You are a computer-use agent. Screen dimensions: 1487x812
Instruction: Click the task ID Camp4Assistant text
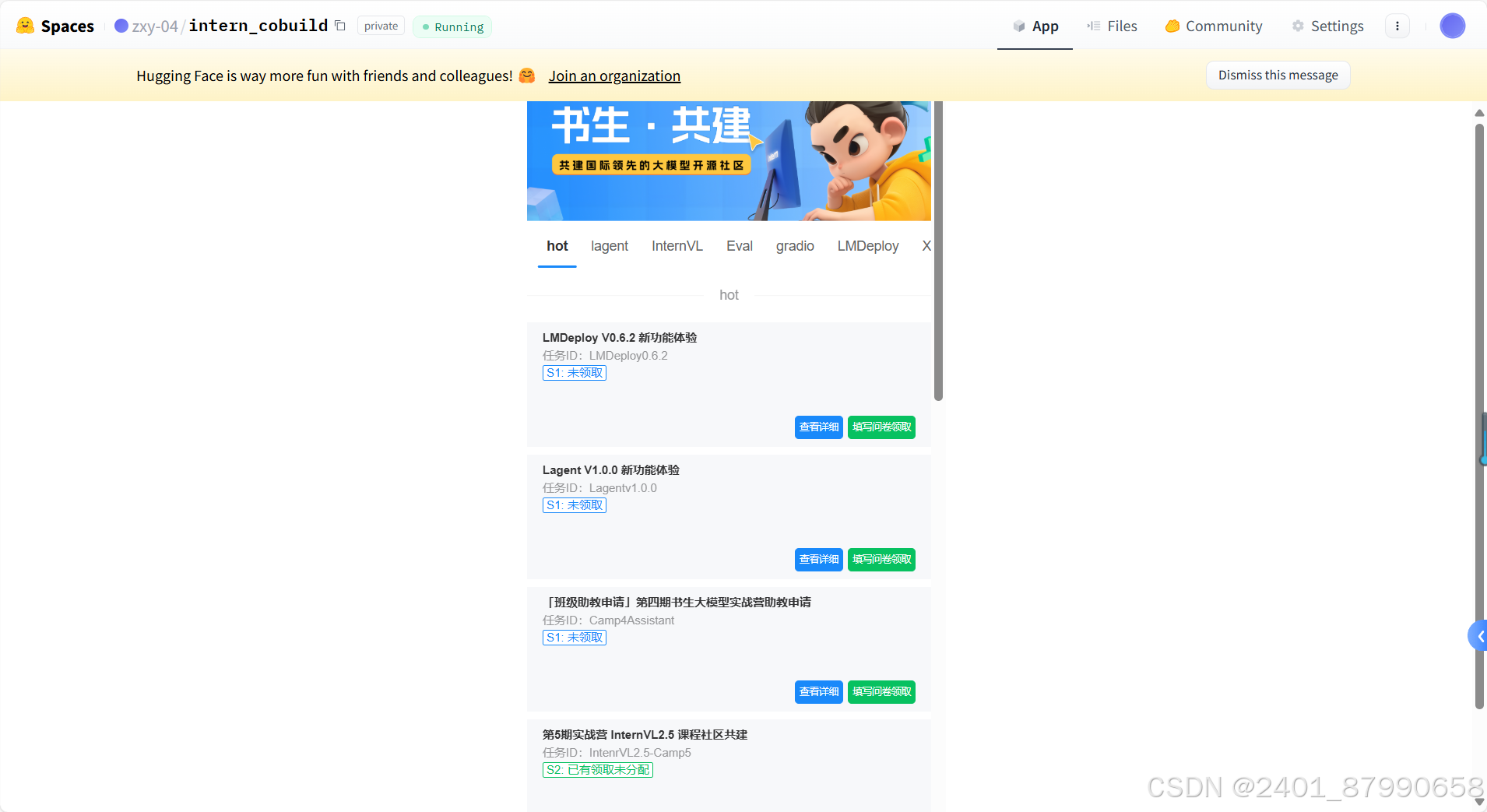tap(609, 620)
